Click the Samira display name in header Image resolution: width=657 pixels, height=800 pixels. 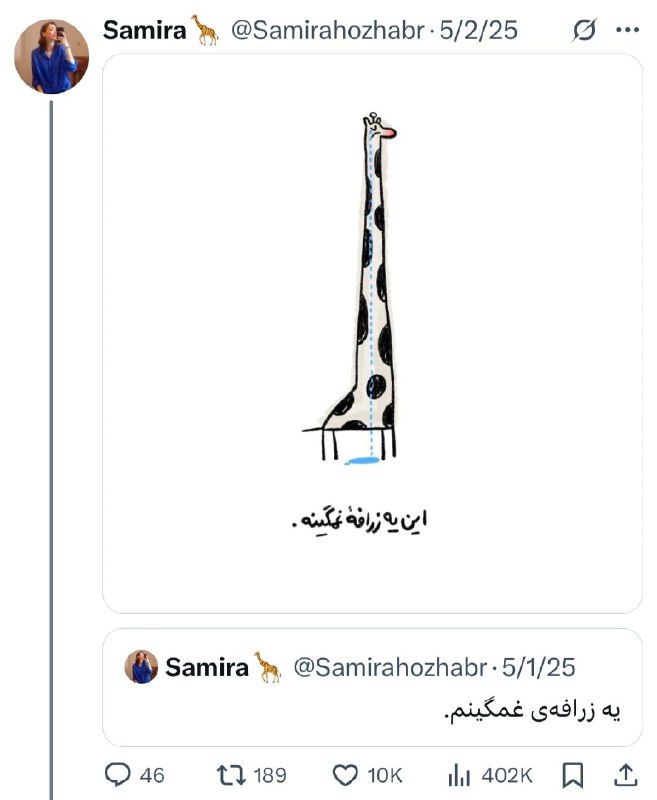(145, 30)
